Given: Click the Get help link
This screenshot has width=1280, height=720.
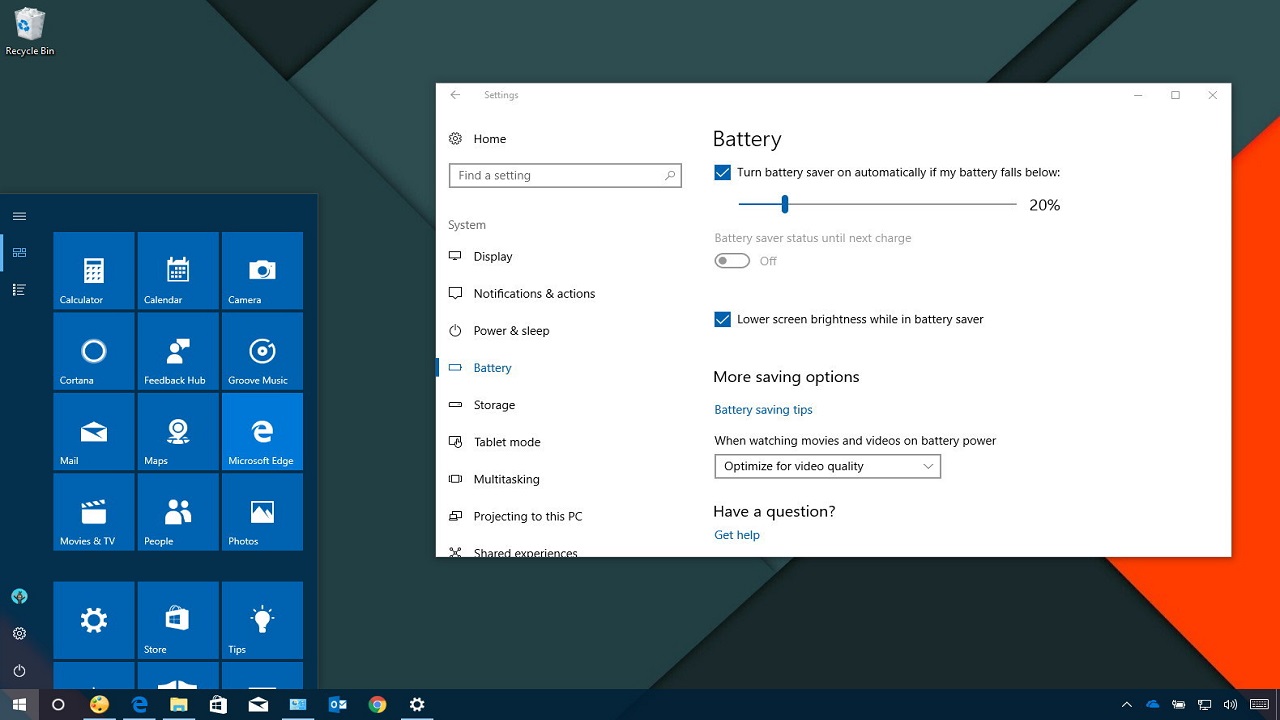Looking at the screenshot, I should click(x=737, y=535).
